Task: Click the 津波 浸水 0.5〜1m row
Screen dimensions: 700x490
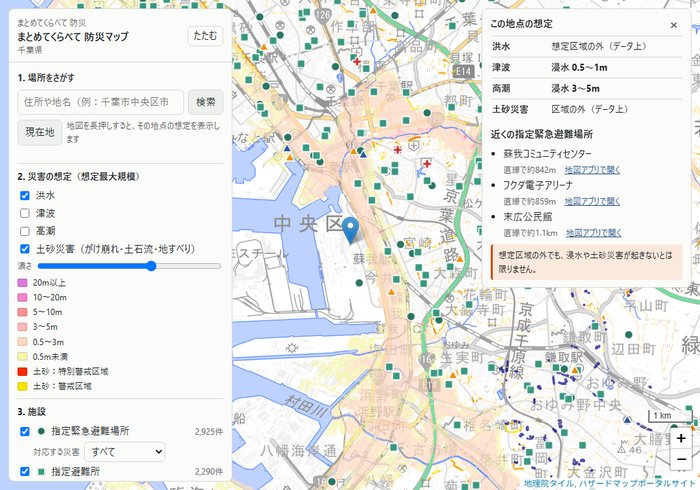Action: point(587,67)
